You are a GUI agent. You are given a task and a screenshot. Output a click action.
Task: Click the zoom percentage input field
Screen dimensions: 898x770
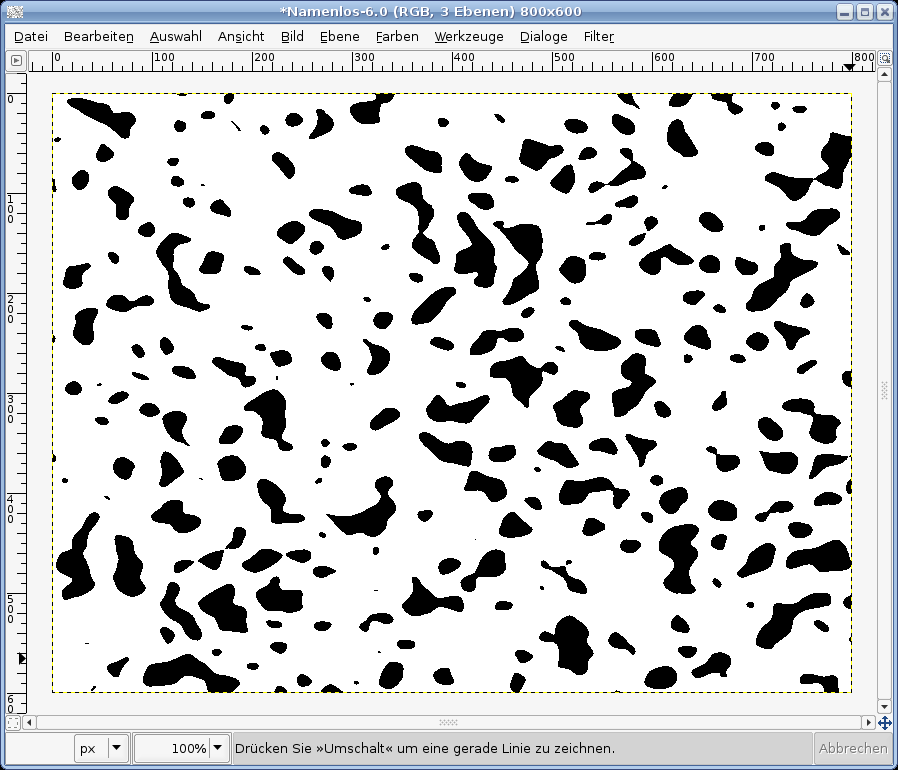173,748
